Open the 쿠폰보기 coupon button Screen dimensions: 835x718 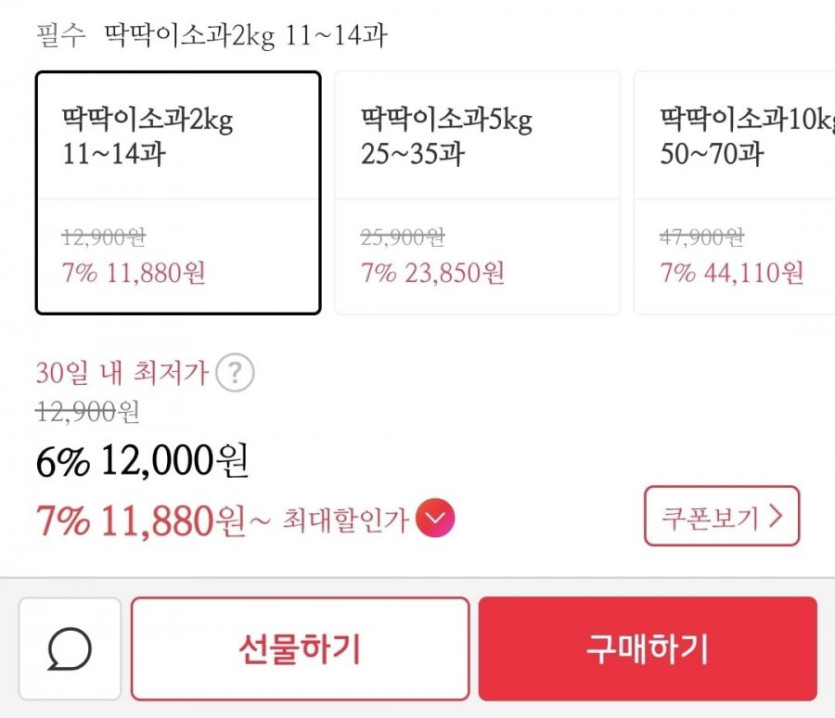(x=721, y=516)
